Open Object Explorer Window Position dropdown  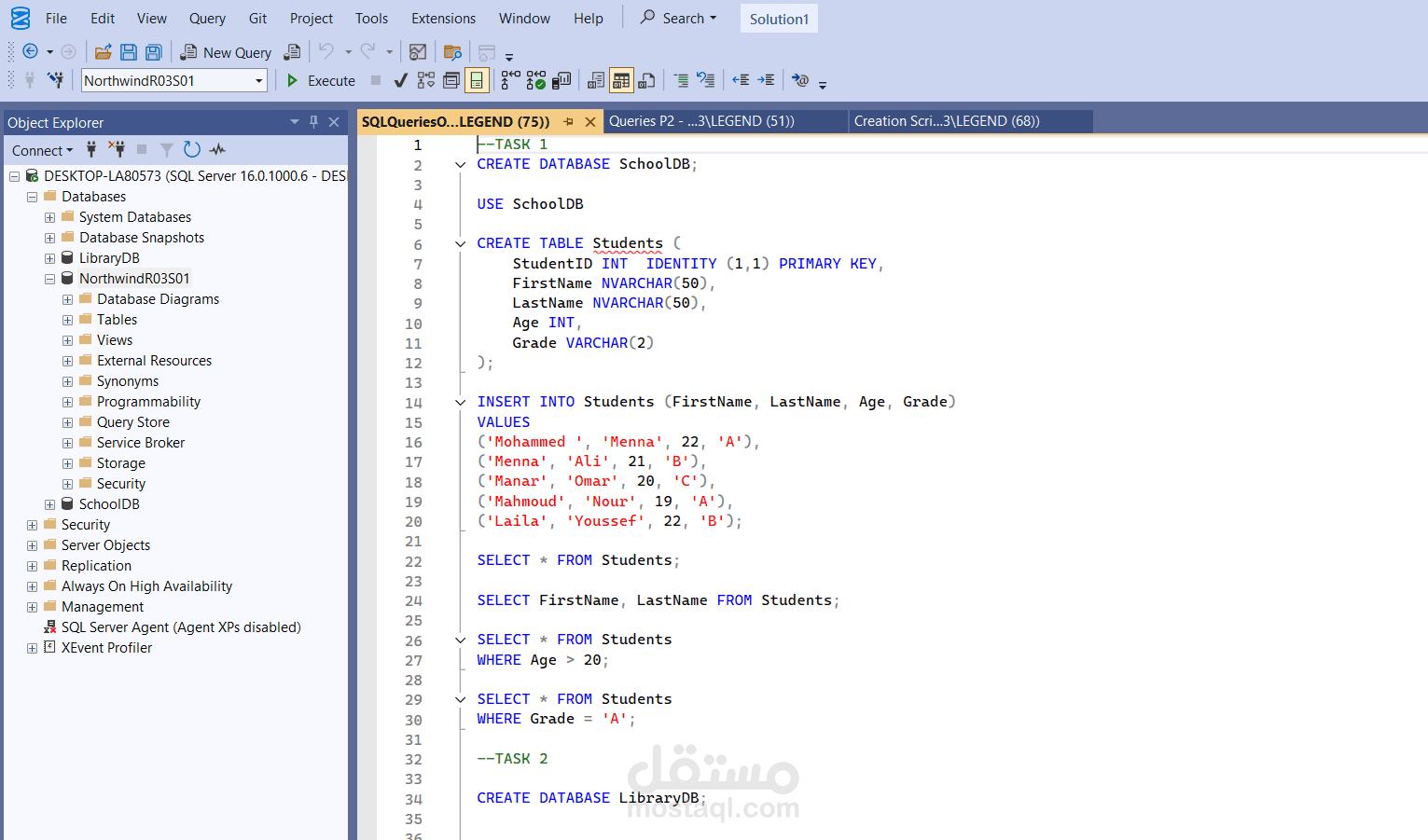pyautogui.click(x=295, y=122)
